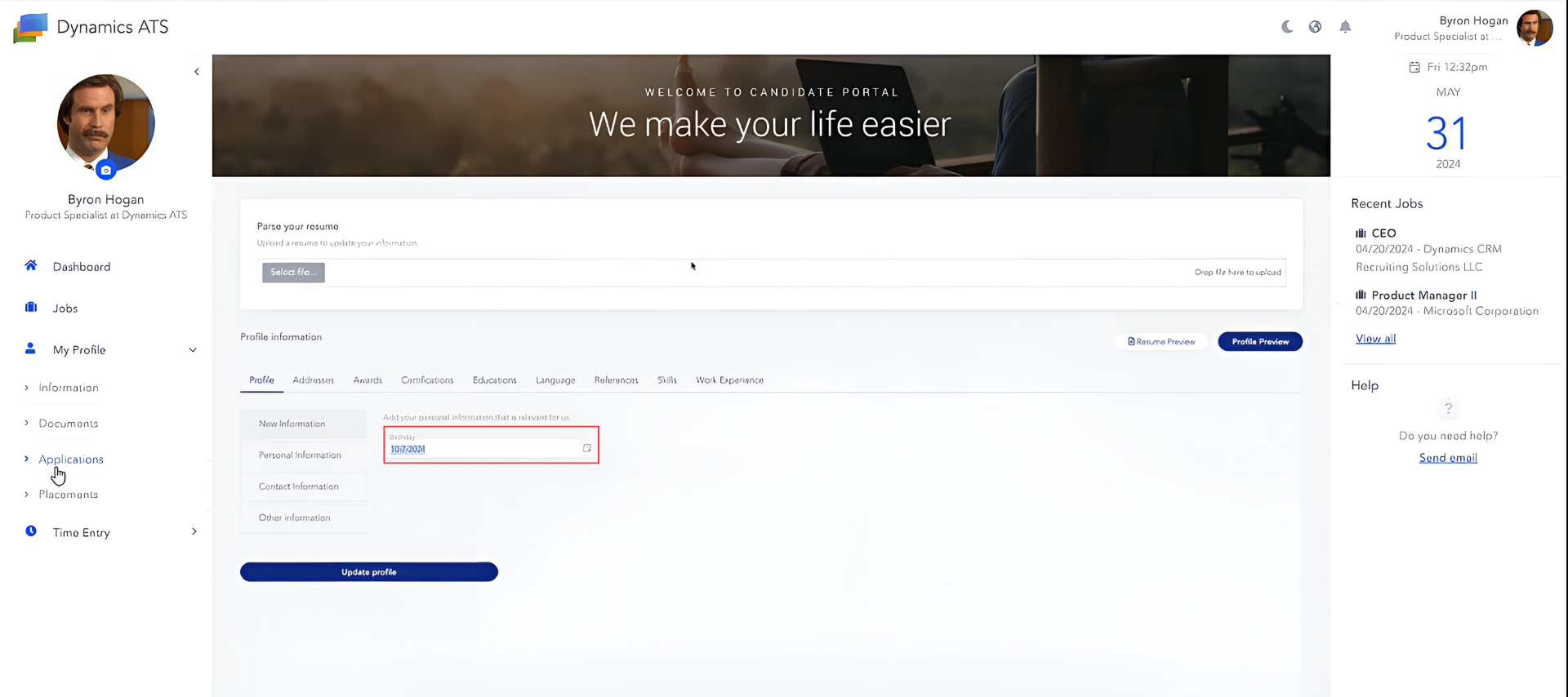Expand Documents submenu arrow
Viewport: 1568px width, 697px height.
[x=26, y=423]
